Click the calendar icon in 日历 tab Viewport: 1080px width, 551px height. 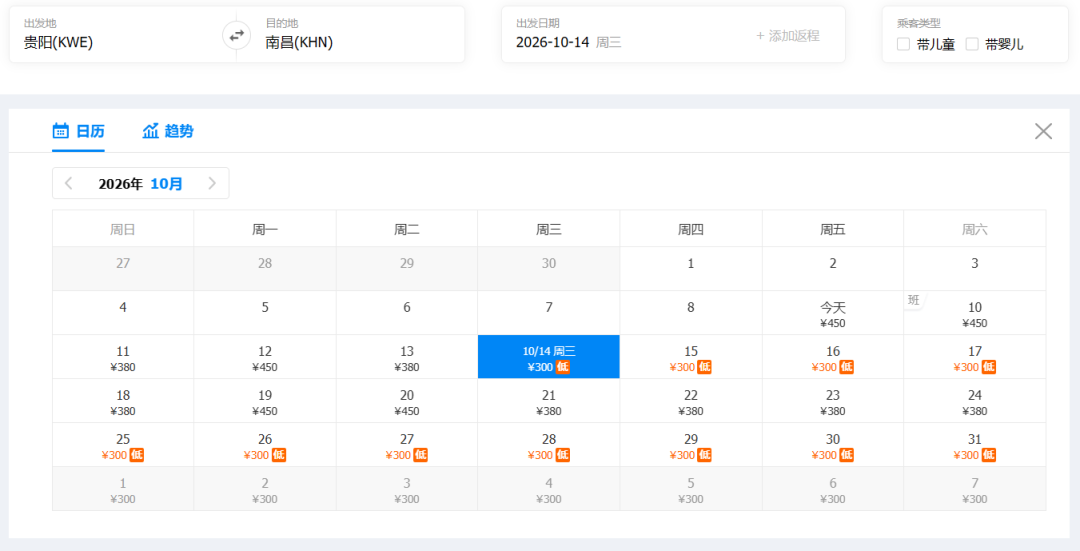tap(61, 130)
